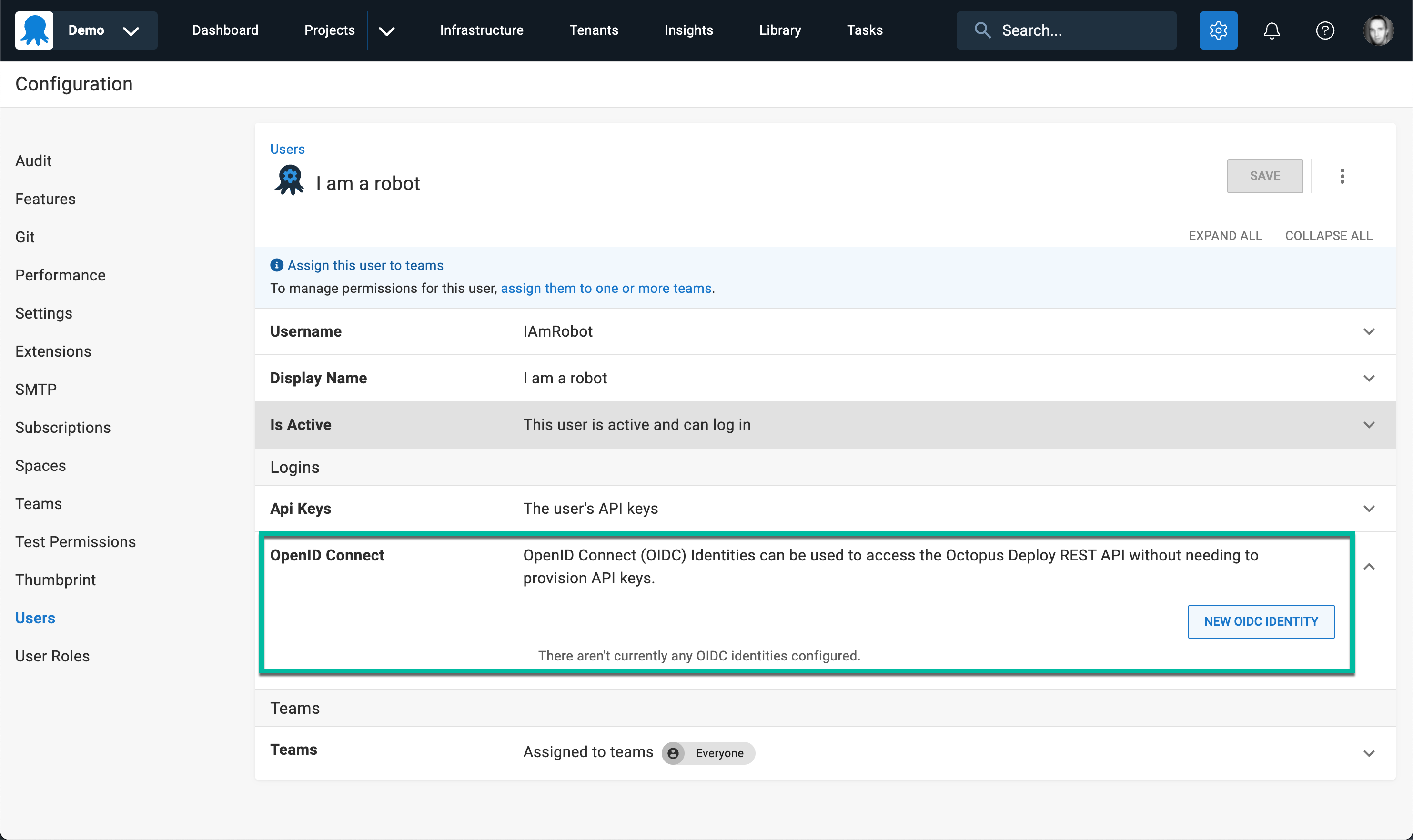Open the notifications bell
This screenshot has height=840, width=1413.
(x=1271, y=30)
